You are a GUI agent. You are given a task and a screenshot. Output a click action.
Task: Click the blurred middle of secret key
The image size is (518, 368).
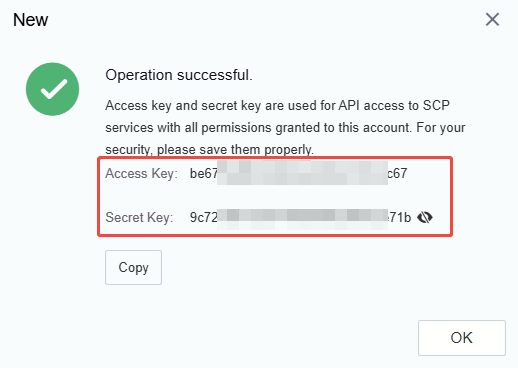302,219
